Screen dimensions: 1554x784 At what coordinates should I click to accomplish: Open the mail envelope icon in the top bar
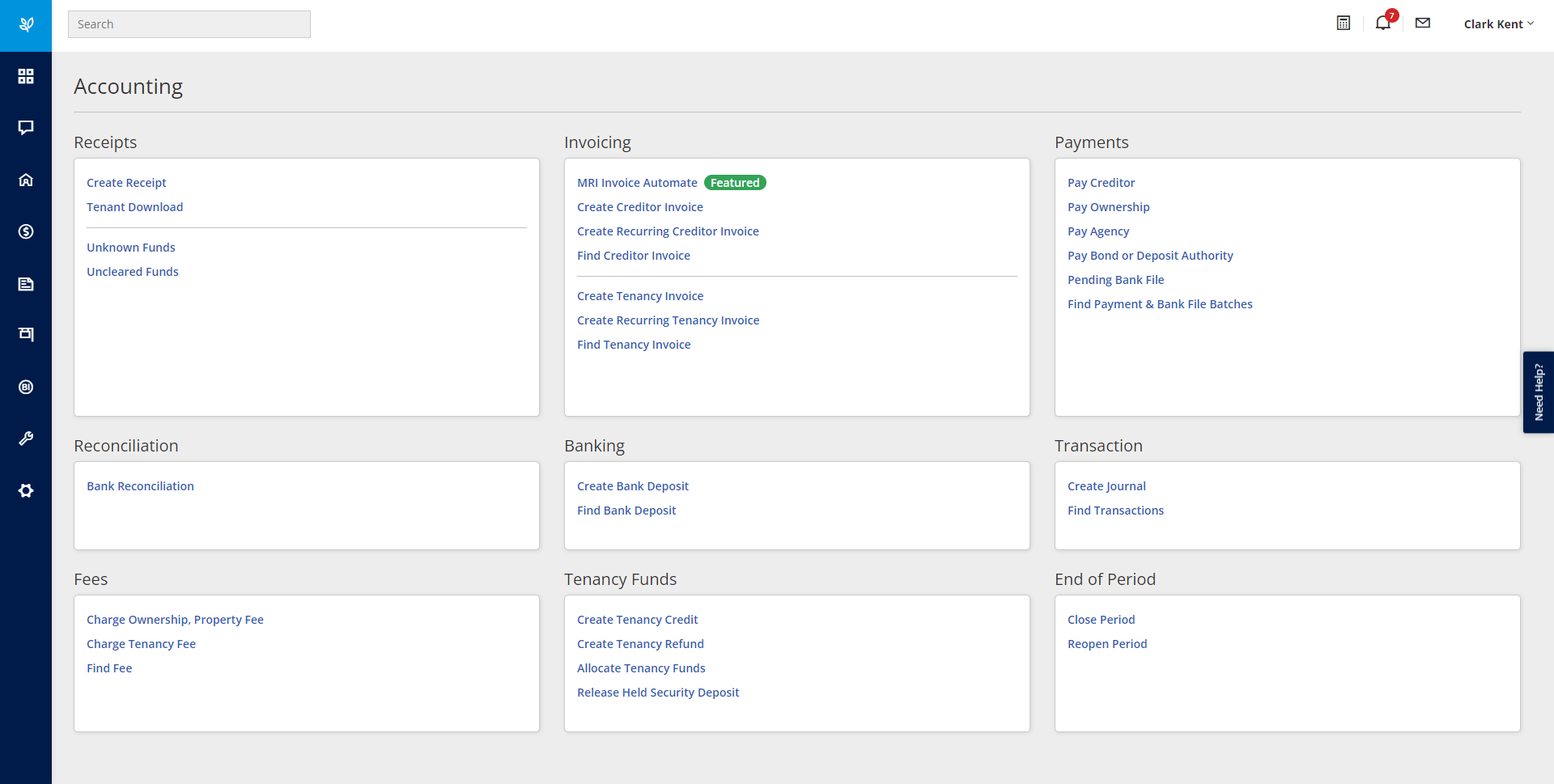(x=1422, y=23)
